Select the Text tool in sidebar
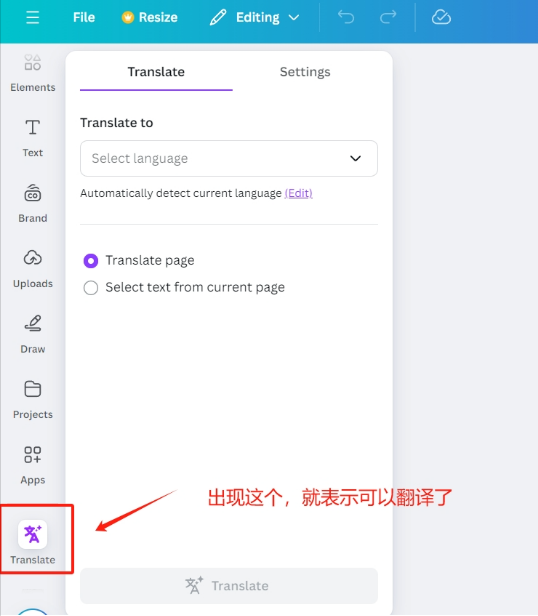This screenshot has width=538, height=616. coord(33,138)
